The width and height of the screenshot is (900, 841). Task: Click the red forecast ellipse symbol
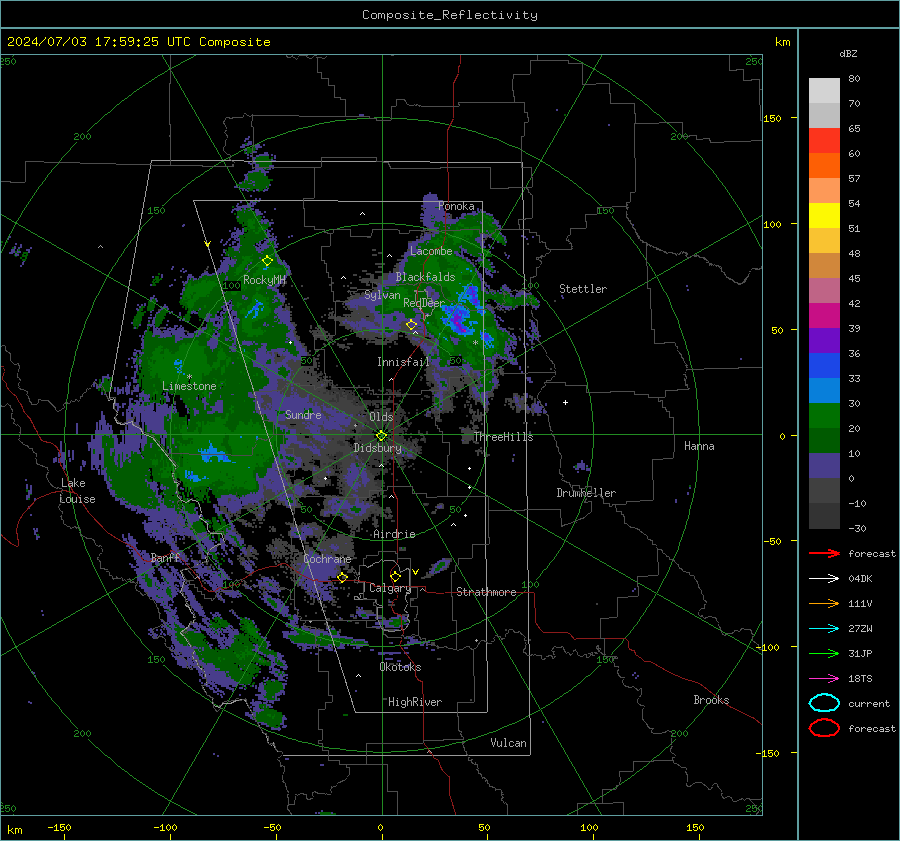(824, 728)
